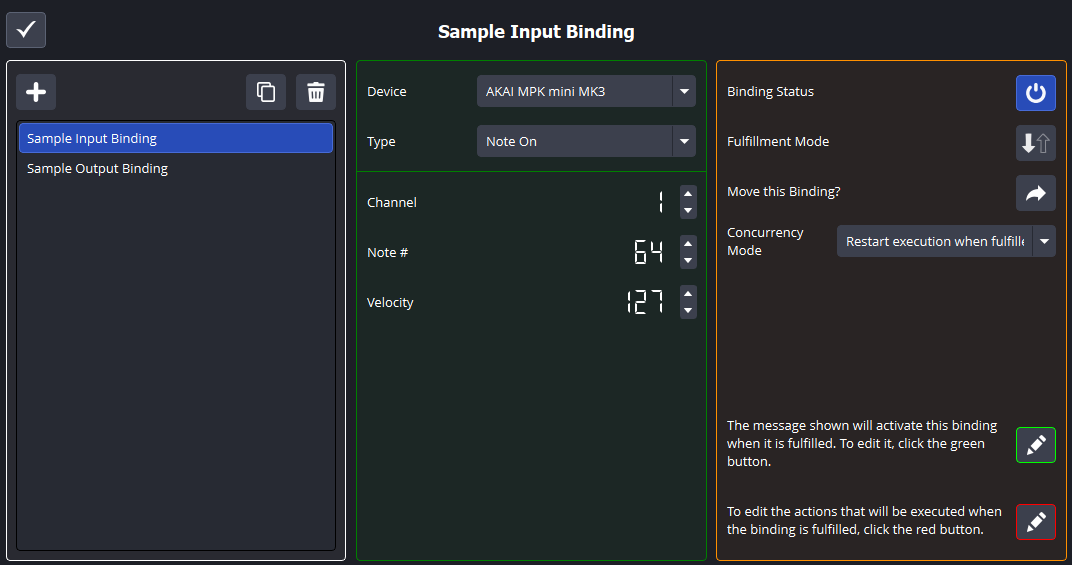Add a new binding with plus icon

pos(36,92)
